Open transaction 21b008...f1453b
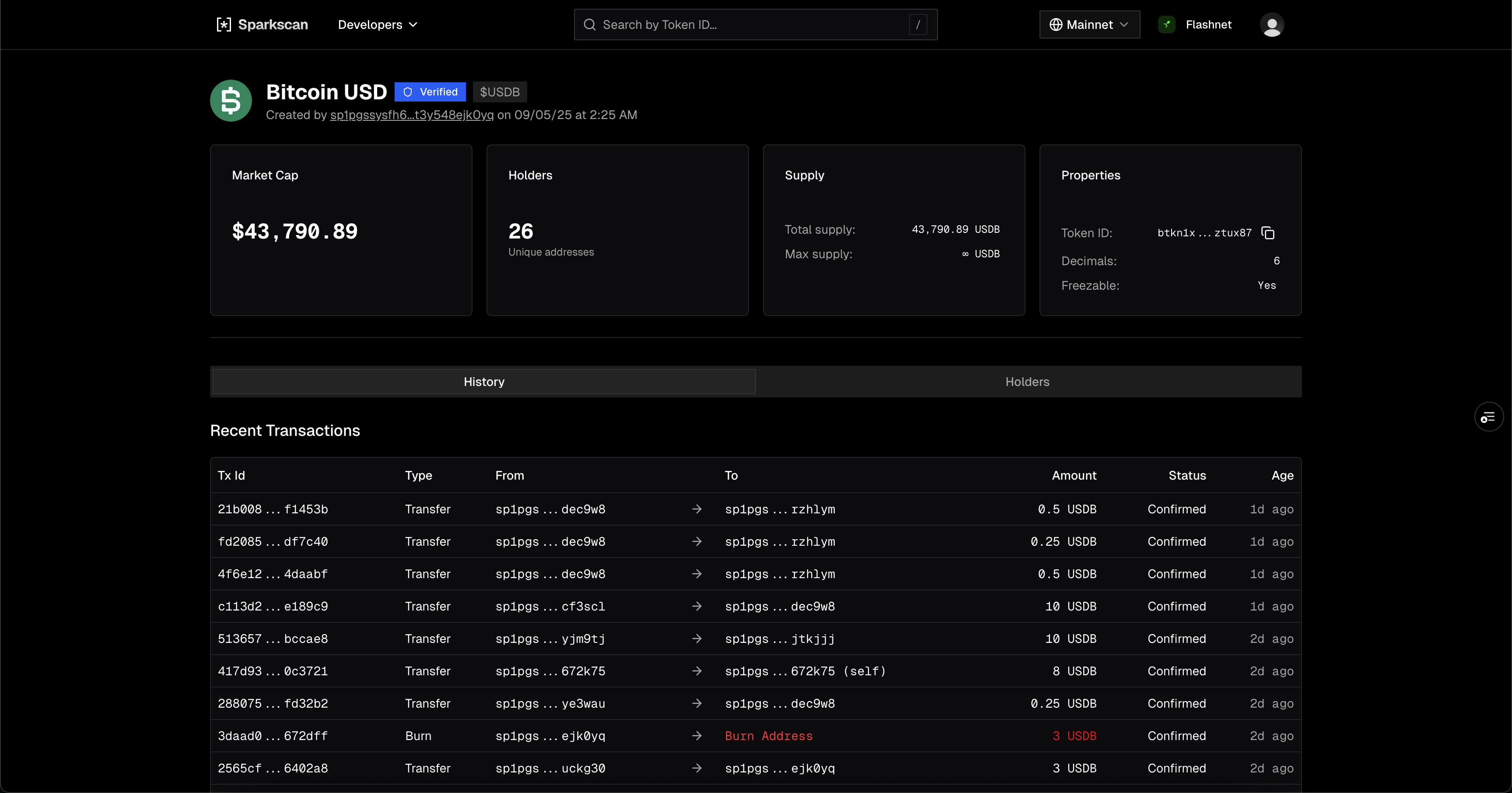Viewport: 1512px width, 793px height. [x=273, y=509]
